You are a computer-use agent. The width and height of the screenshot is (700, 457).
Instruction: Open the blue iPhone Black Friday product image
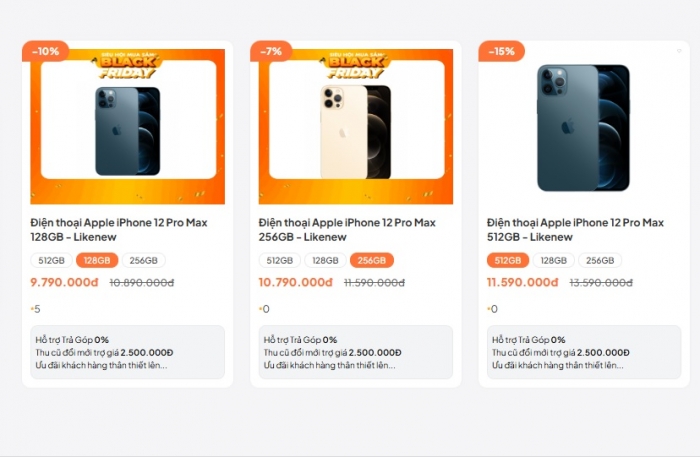tap(127, 130)
